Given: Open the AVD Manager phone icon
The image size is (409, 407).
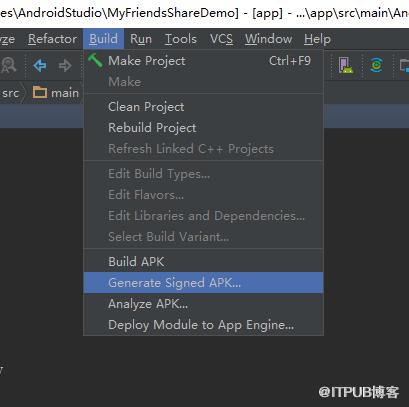Looking at the screenshot, I should (346, 65).
